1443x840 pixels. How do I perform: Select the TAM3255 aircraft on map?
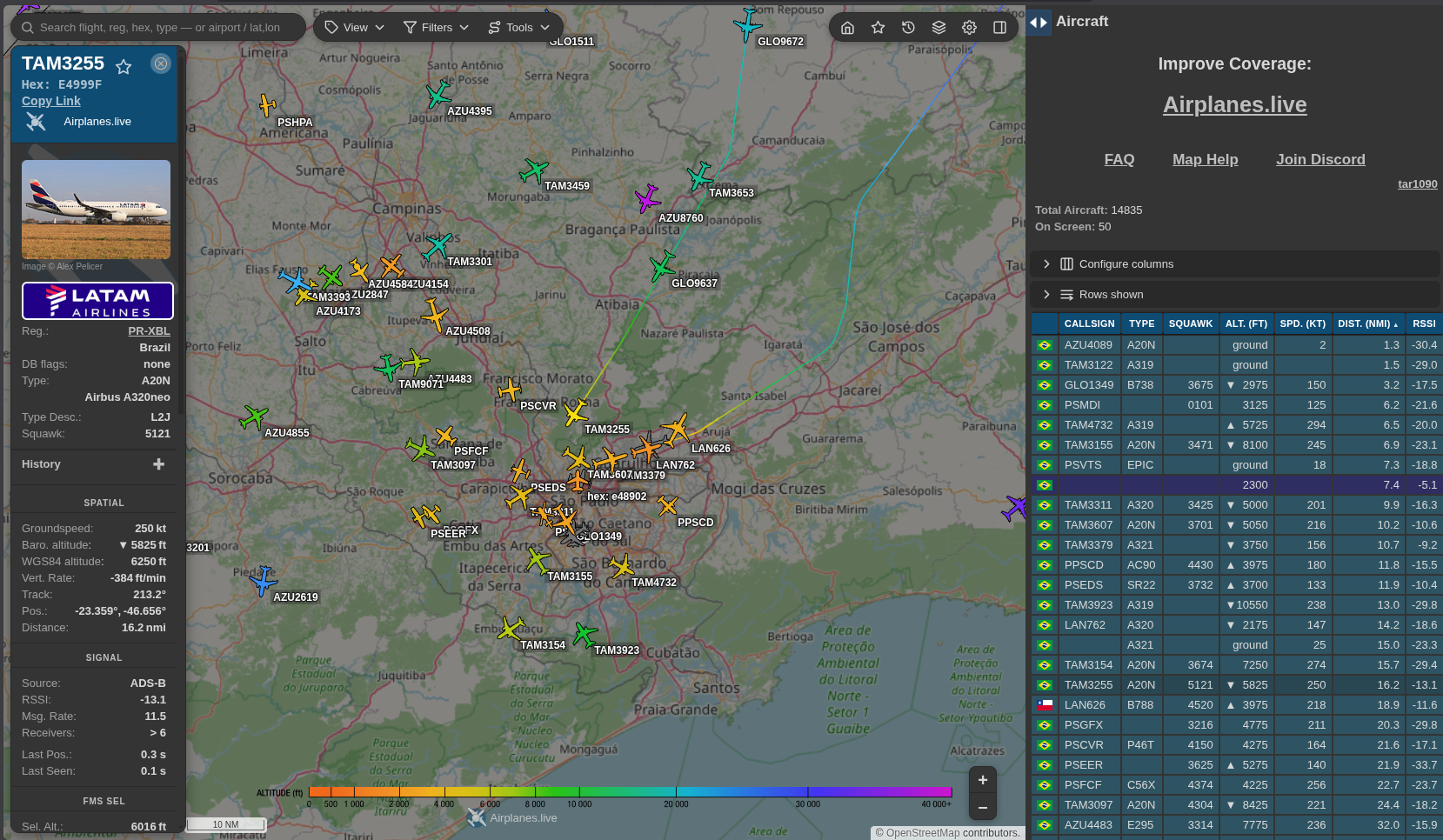pos(575,412)
